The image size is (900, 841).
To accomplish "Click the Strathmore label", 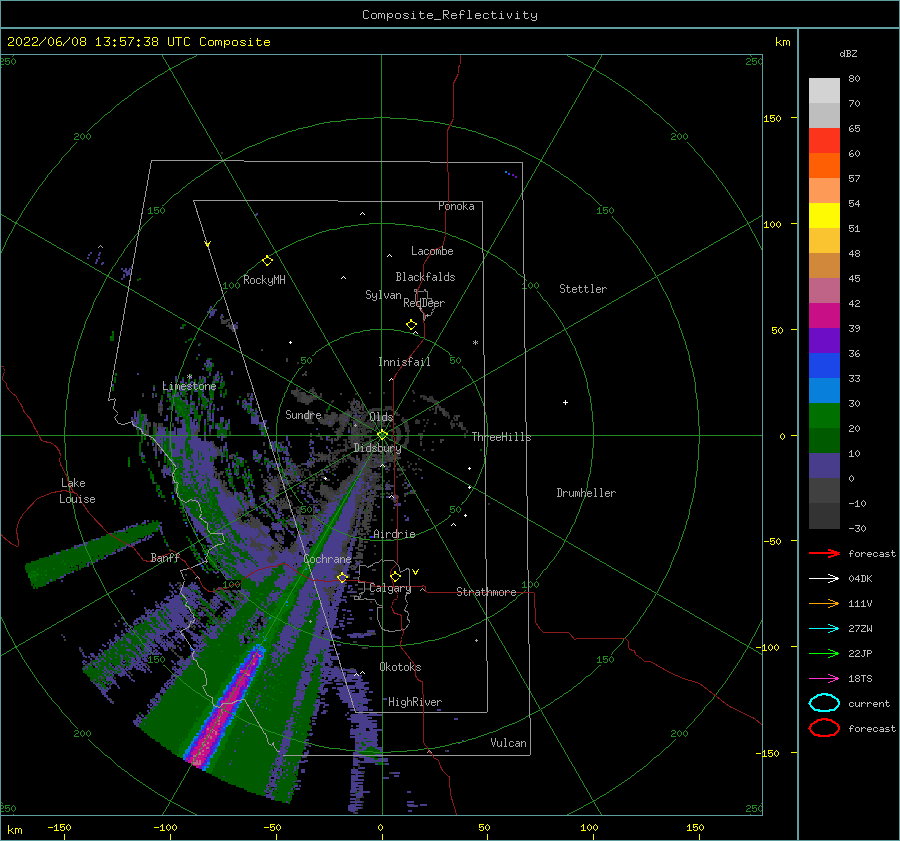I will click(x=486, y=592).
